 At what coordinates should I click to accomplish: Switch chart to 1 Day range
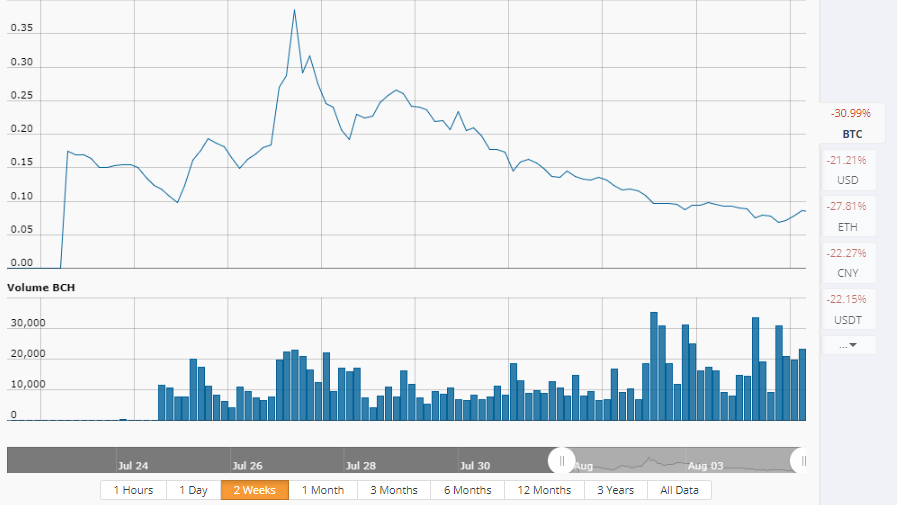pyautogui.click(x=193, y=490)
